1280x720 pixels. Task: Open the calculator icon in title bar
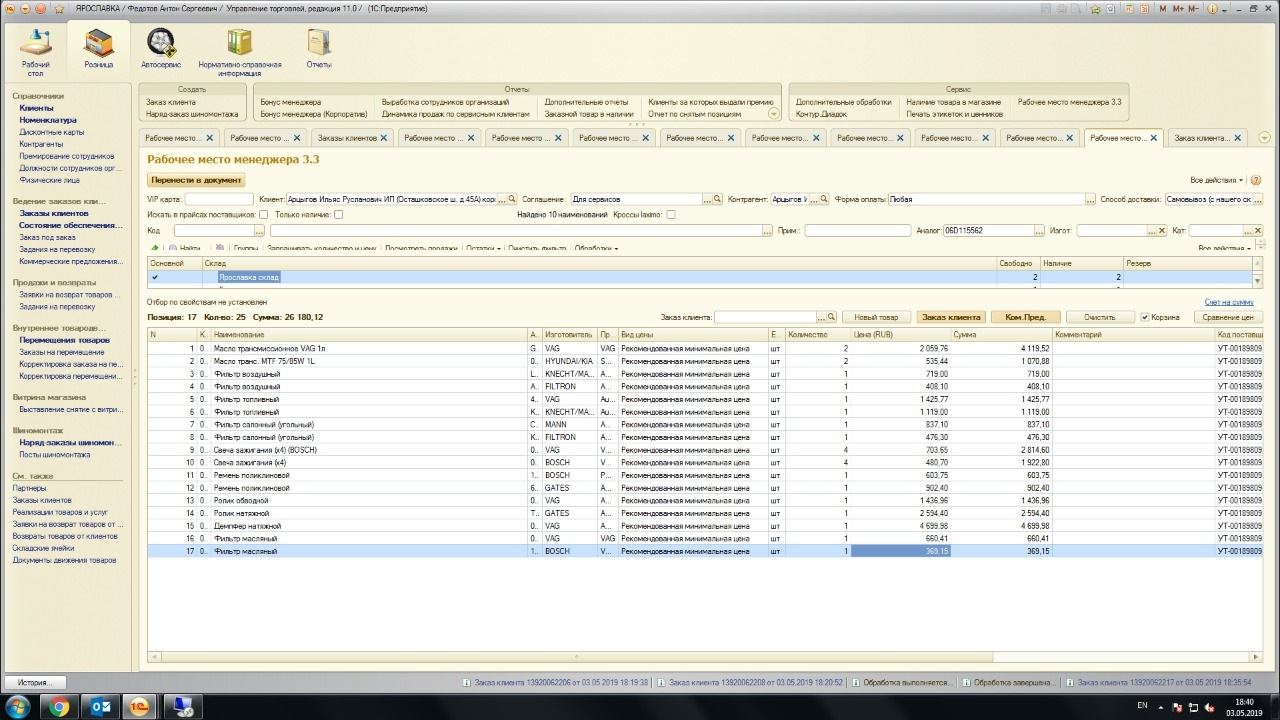tap(1129, 8)
